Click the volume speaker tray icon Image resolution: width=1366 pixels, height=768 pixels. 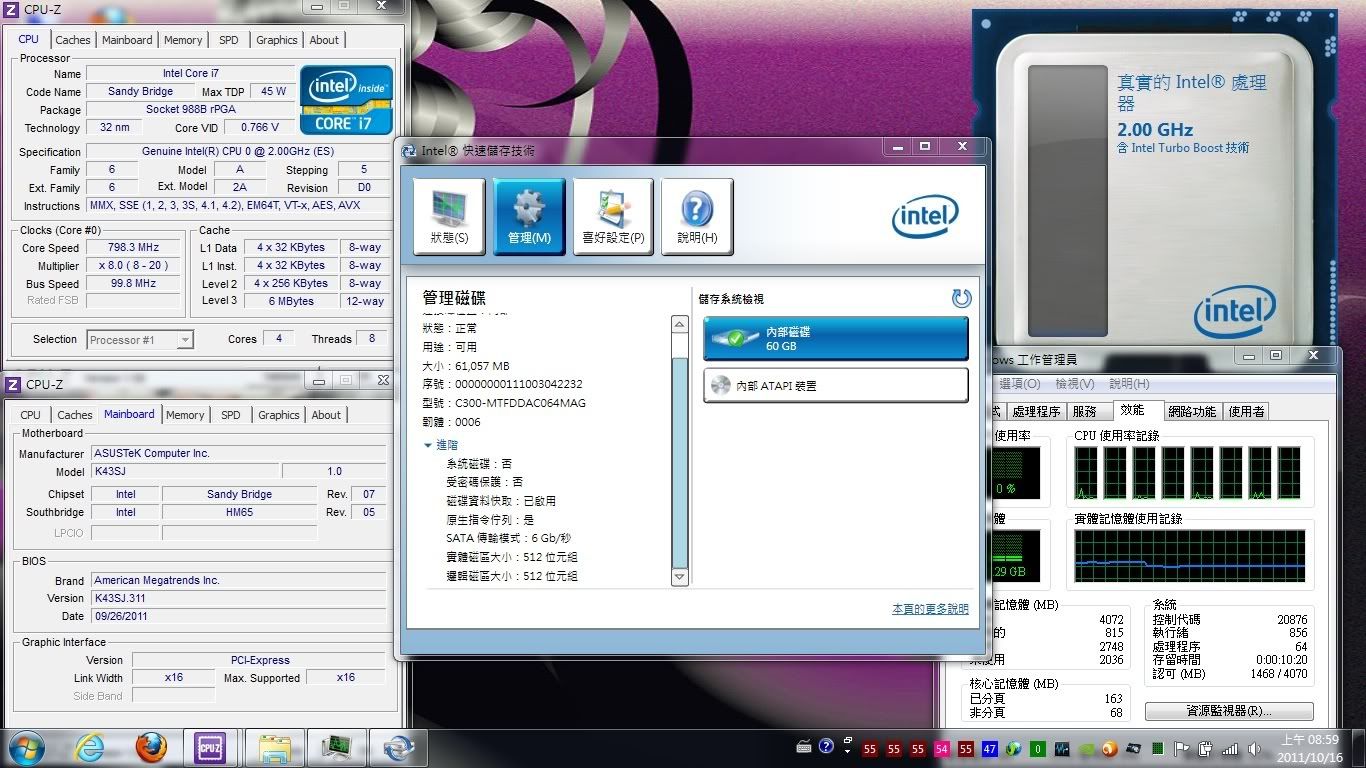click(x=1254, y=749)
